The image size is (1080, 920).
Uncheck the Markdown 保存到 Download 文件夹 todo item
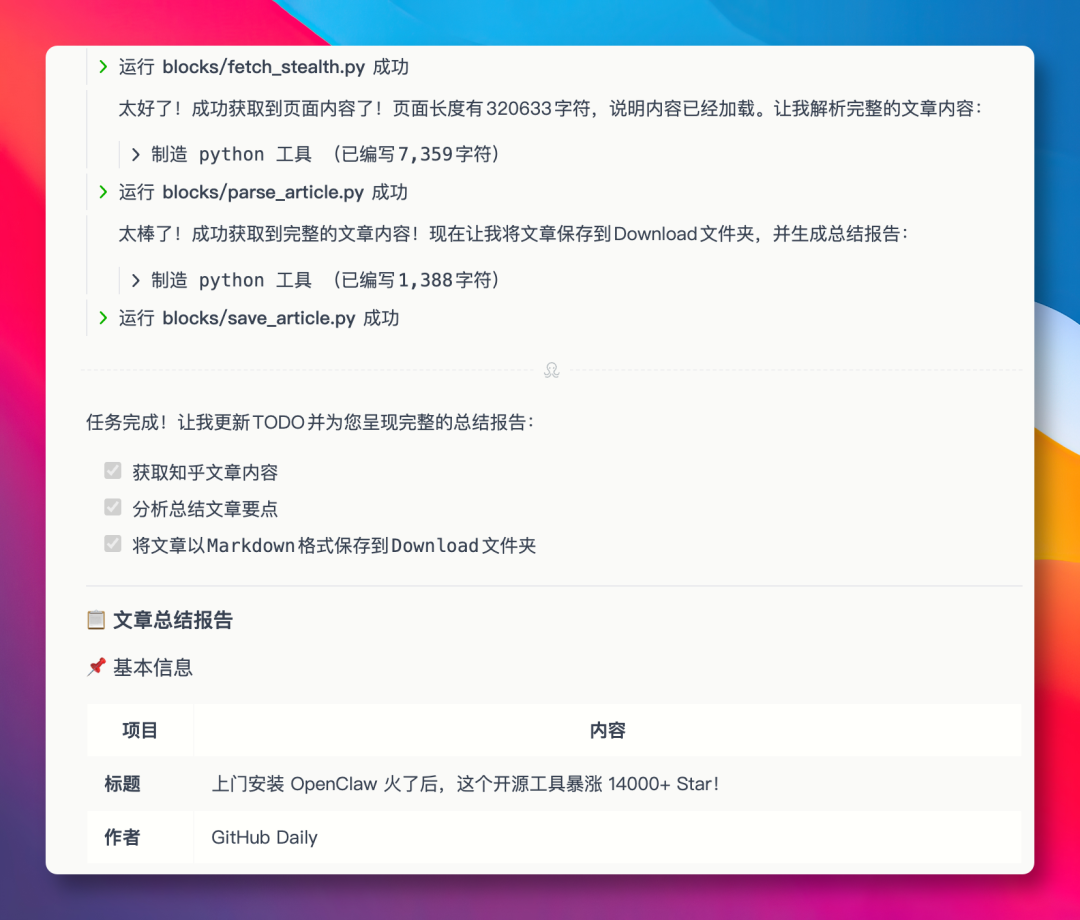[x=112, y=546]
